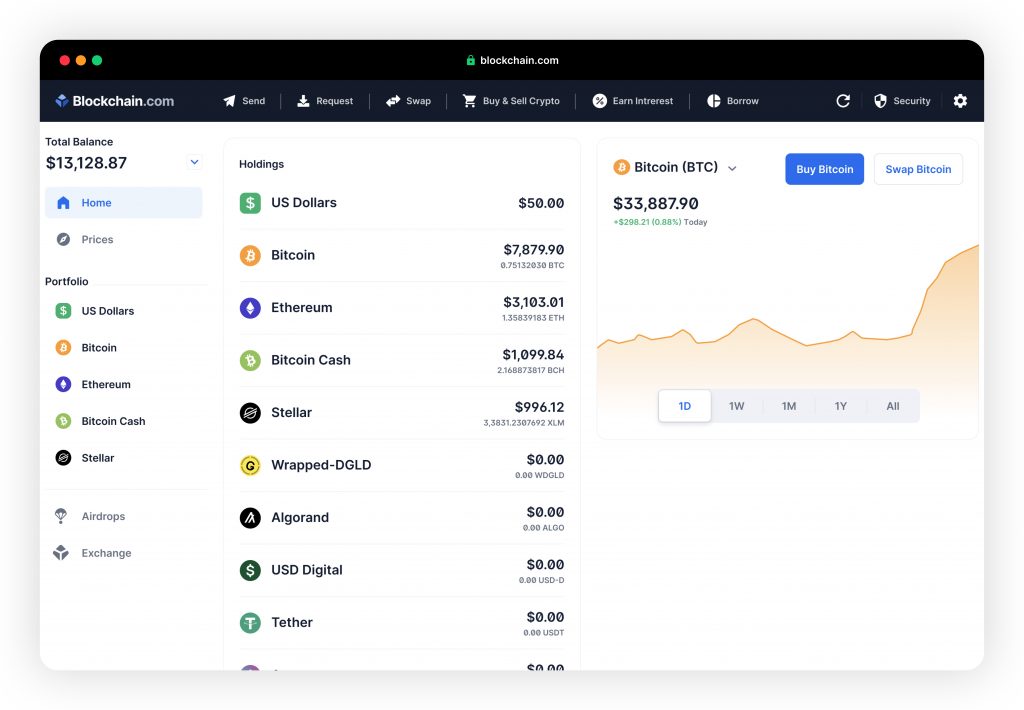Click the $1,099.84 Bitcoin Cash value
The height and width of the screenshot is (710, 1024).
coord(533,355)
